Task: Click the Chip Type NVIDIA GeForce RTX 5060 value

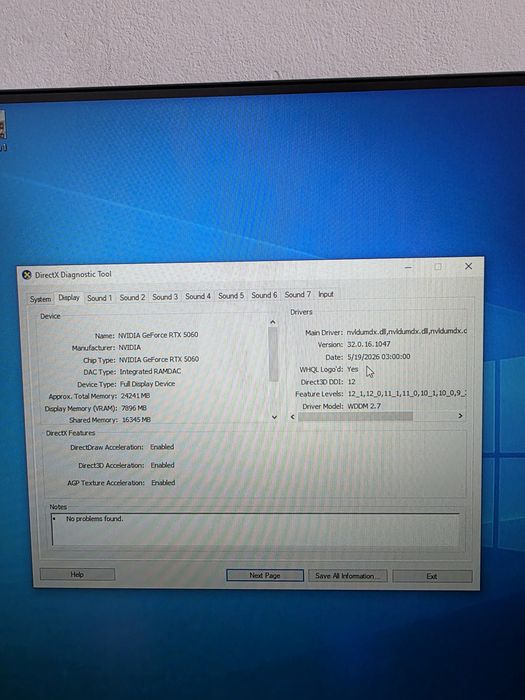Action: pos(158,359)
